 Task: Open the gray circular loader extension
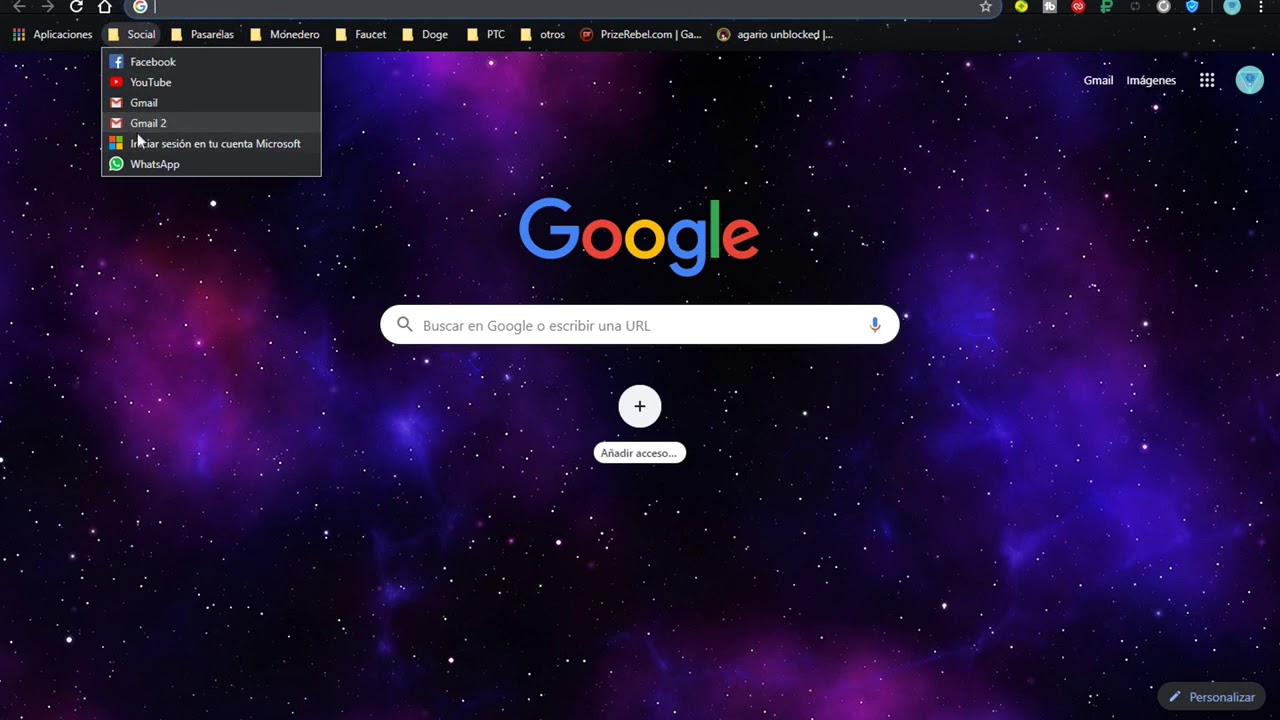[x=1163, y=6]
